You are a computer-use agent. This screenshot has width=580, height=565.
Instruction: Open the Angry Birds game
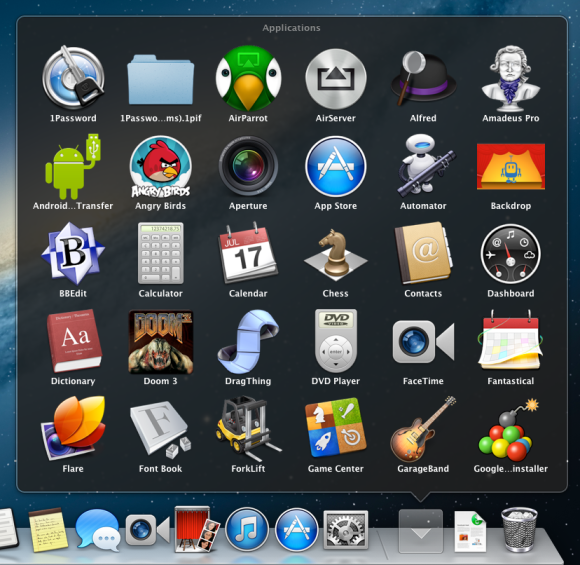(161, 167)
